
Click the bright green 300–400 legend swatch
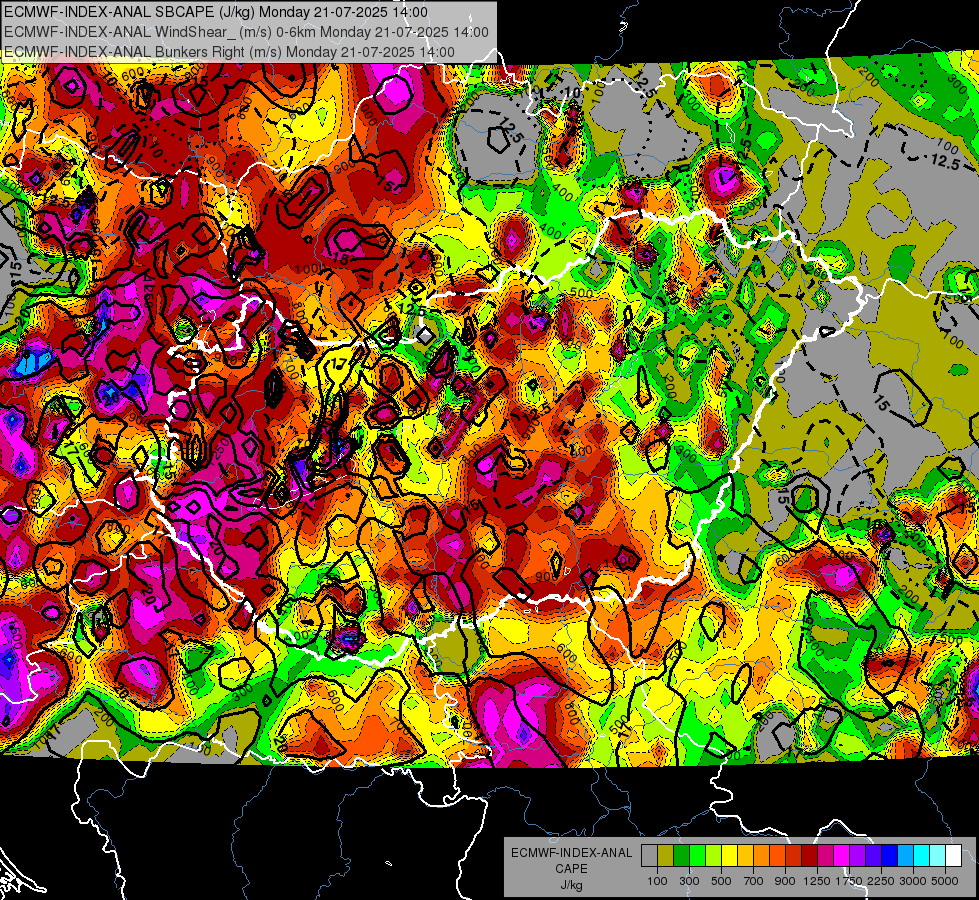point(697,856)
